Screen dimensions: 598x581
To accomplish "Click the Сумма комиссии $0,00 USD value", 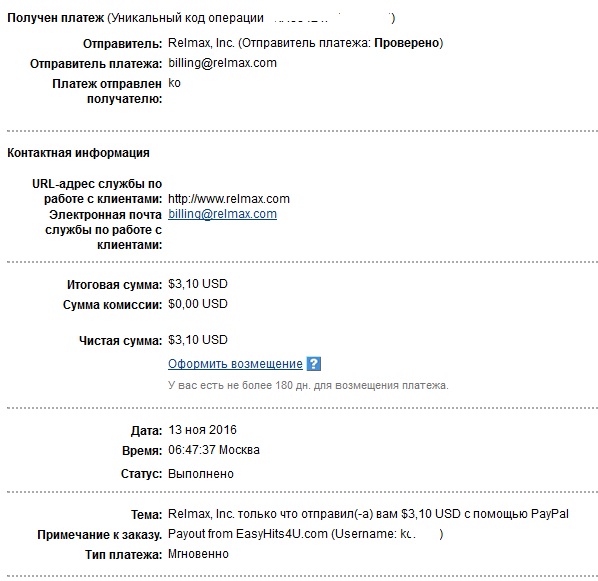I will (198, 304).
